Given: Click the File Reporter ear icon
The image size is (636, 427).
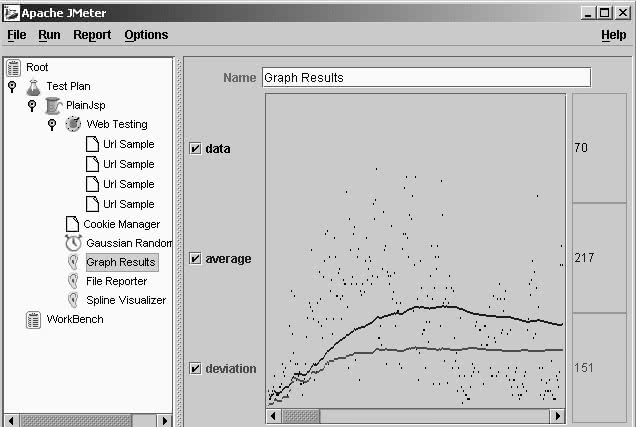Looking at the screenshot, I should coord(73,281).
